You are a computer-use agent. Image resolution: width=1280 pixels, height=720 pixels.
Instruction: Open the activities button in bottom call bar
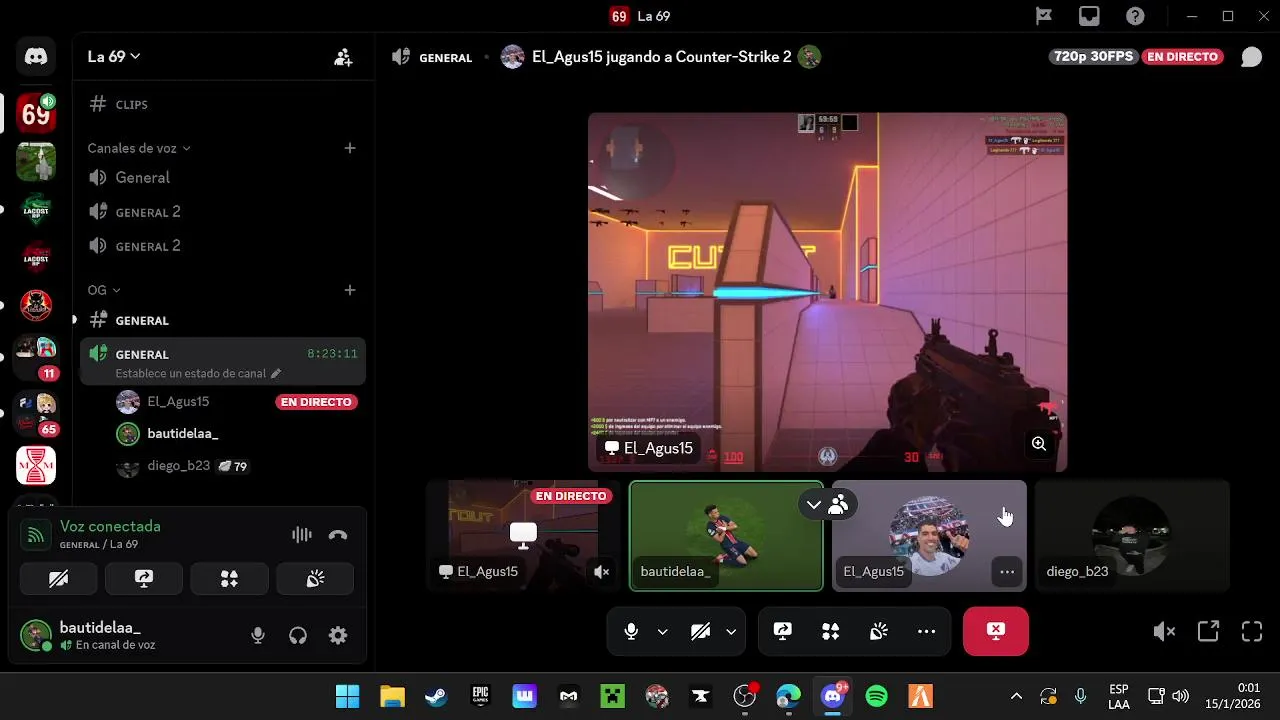[831, 631]
